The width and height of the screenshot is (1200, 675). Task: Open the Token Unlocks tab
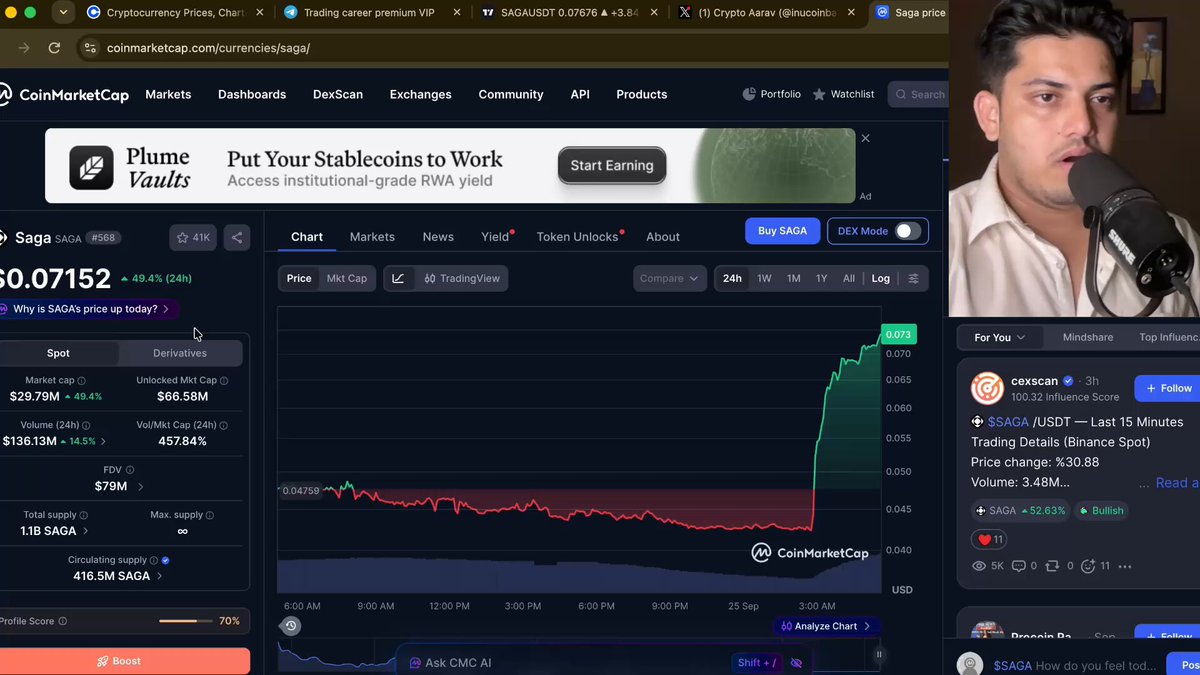580,237
